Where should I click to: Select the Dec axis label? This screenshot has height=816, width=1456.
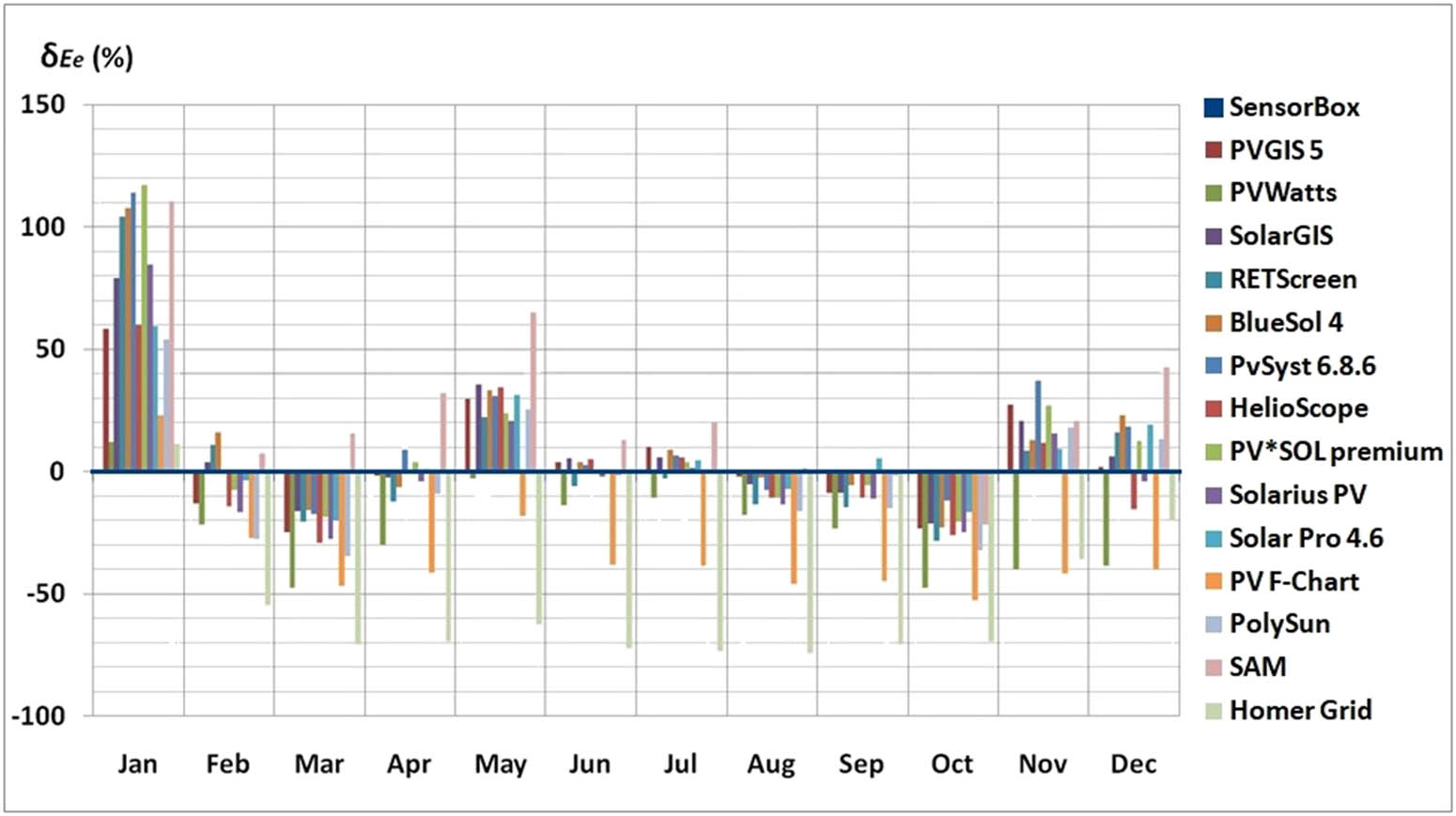coord(1134,763)
